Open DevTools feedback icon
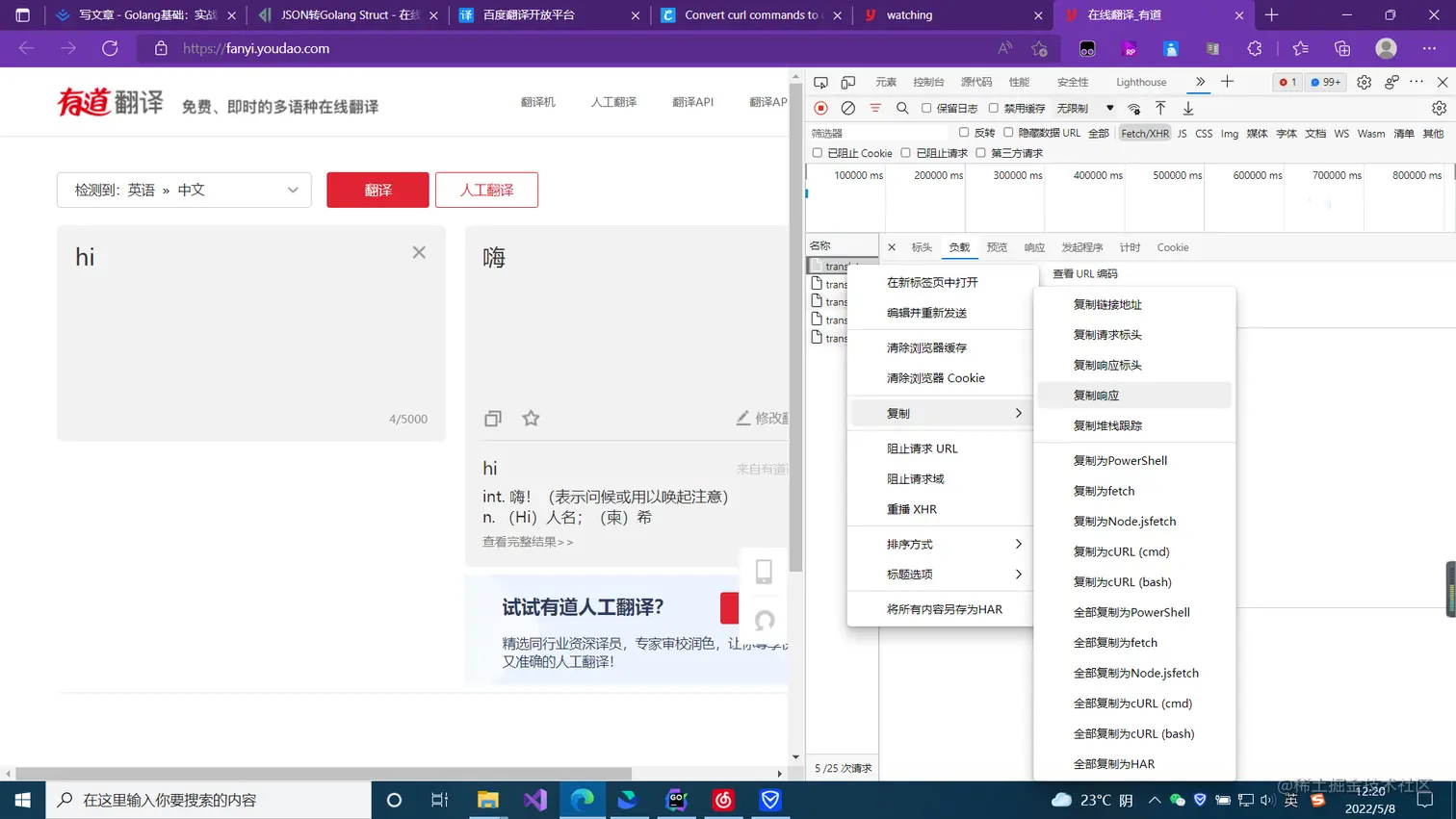Screen dimensions: 1456x819 tap(1391, 82)
